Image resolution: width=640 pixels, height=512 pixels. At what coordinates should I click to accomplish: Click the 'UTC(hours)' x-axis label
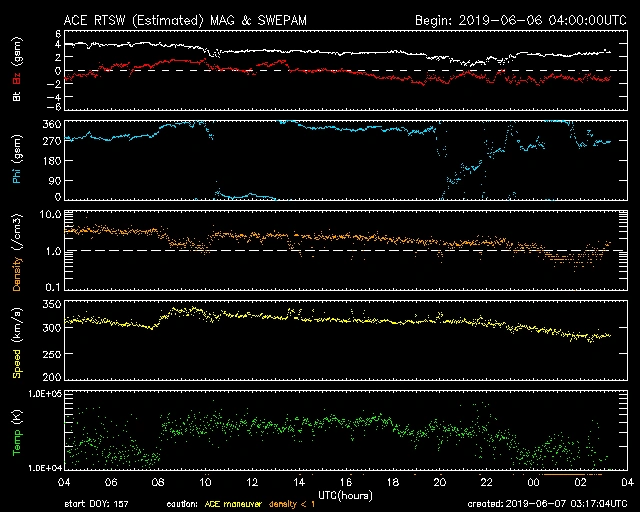click(x=345, y=495)
